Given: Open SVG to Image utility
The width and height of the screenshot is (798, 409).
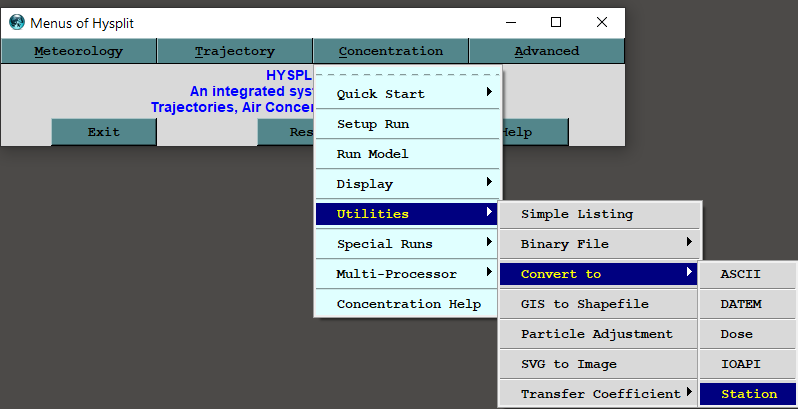Looking at the screenshot, I should click(x=598, y=364).
